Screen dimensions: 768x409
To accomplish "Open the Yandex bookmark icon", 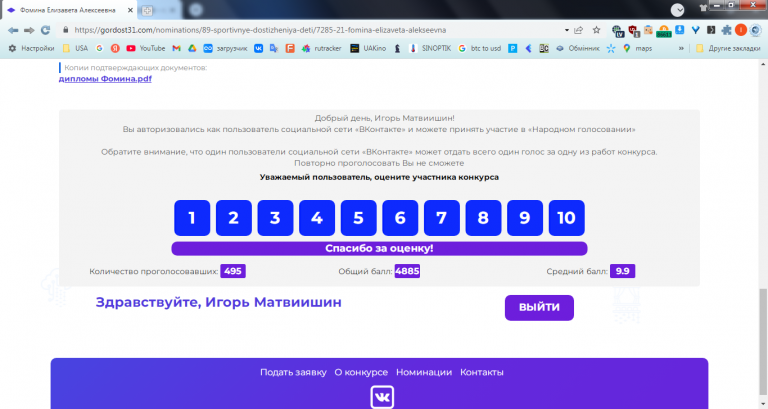I will click(x=115, y=48).
